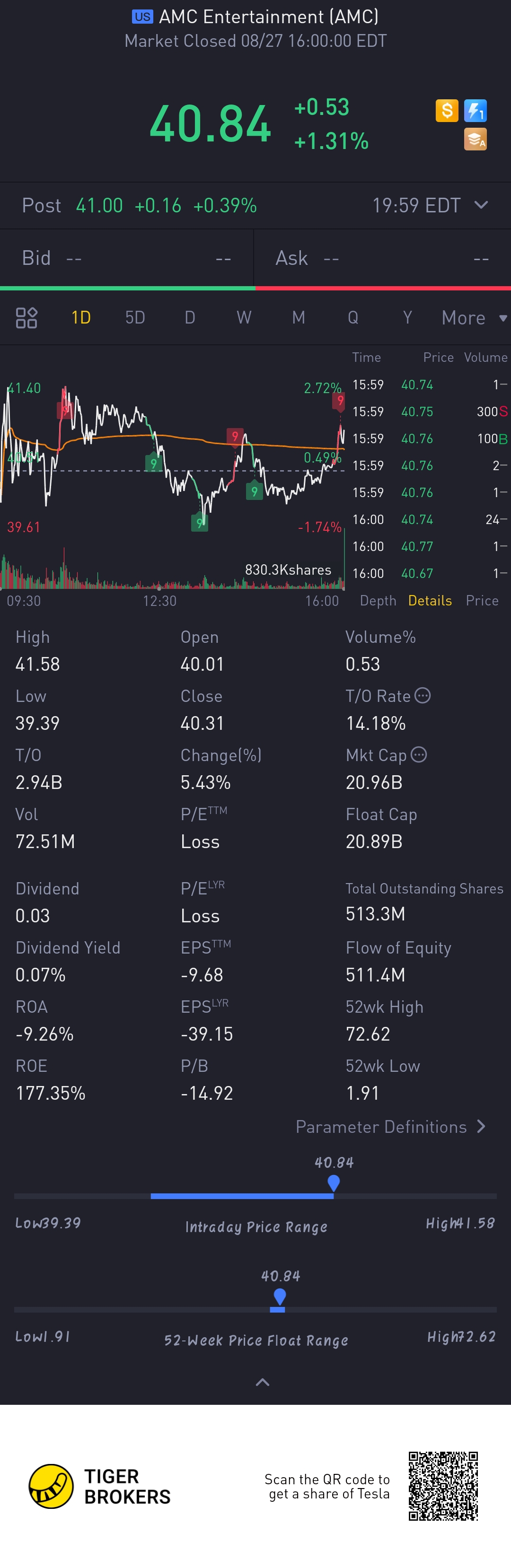This screenshot has width=511, height=1568.
Task: Open the Price tab under trades
Action: [482, 601]
